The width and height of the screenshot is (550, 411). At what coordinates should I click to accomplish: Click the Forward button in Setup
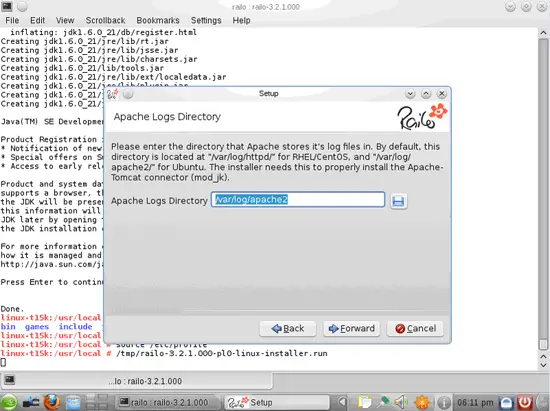pyautogui.click(x=351, y=329)
